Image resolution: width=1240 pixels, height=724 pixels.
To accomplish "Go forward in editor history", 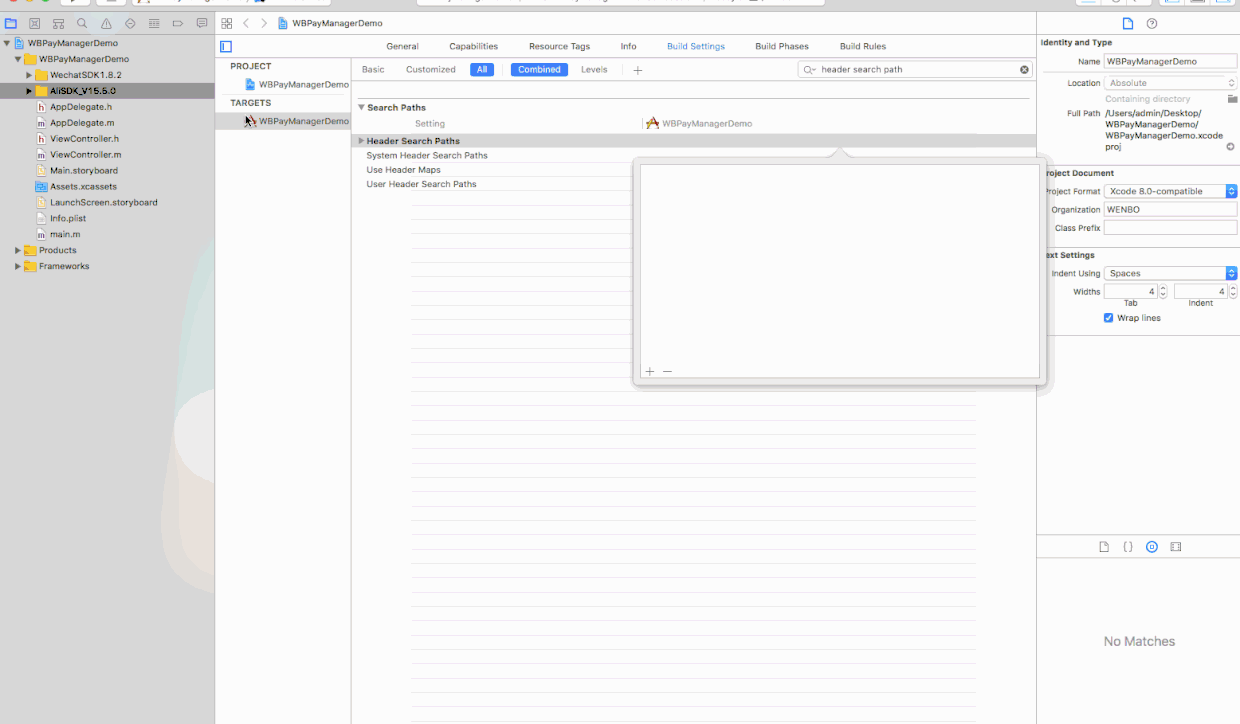I will pyautogui.click(x=264, y=22).
